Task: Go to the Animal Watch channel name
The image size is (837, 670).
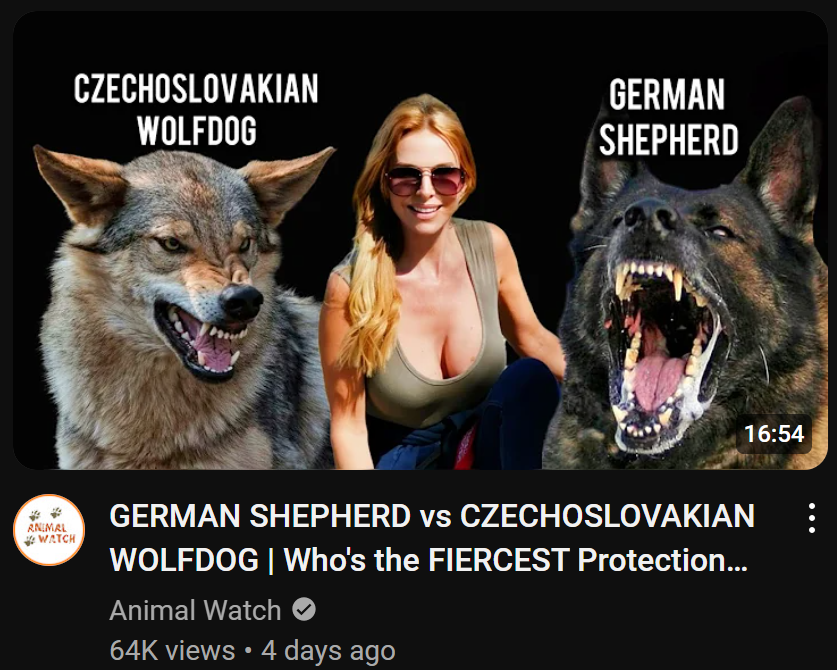Action: pyautogui.click(x=195, y=610)
